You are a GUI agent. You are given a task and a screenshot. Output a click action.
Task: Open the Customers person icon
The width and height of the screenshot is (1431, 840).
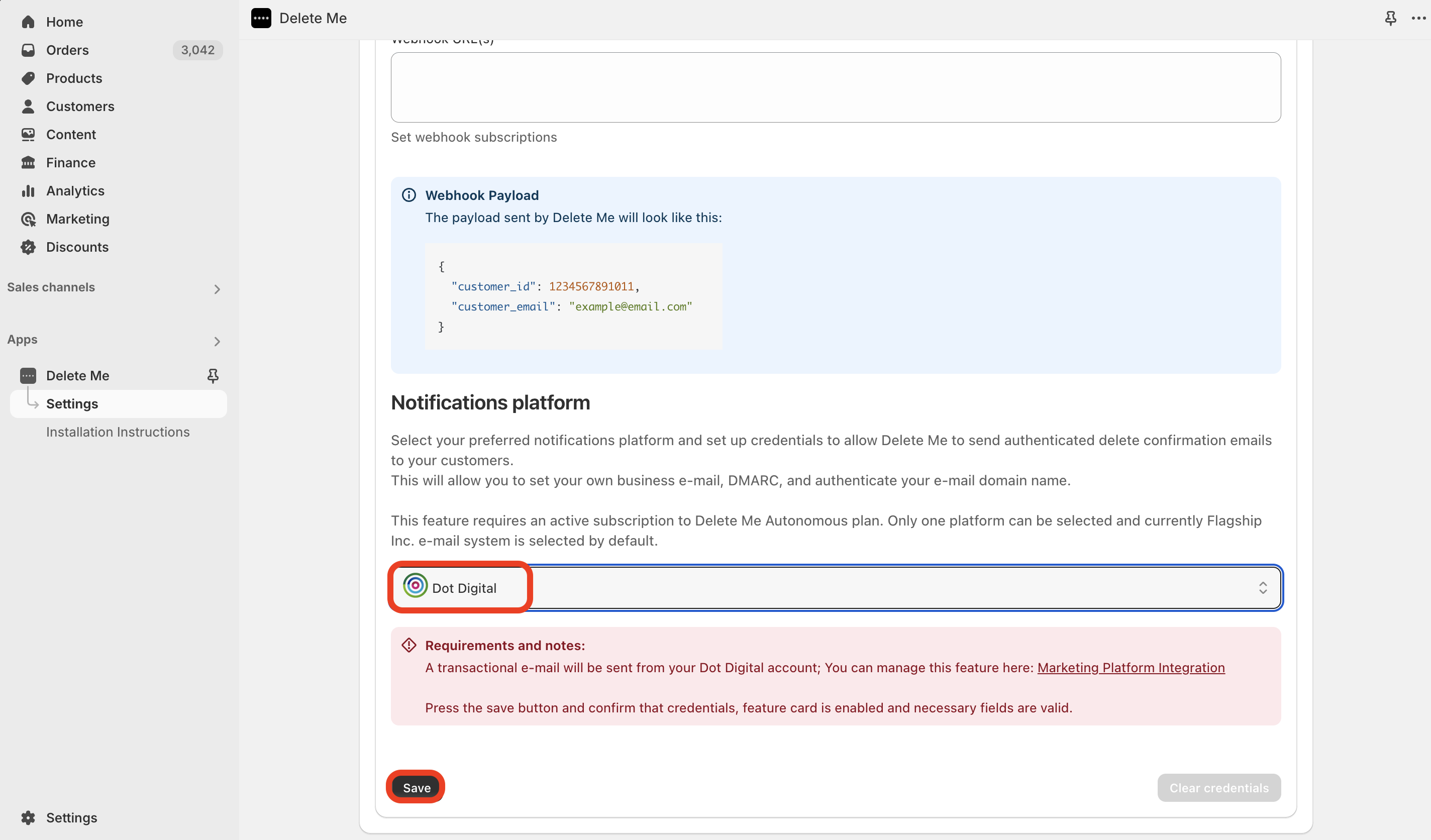(28, 106)
